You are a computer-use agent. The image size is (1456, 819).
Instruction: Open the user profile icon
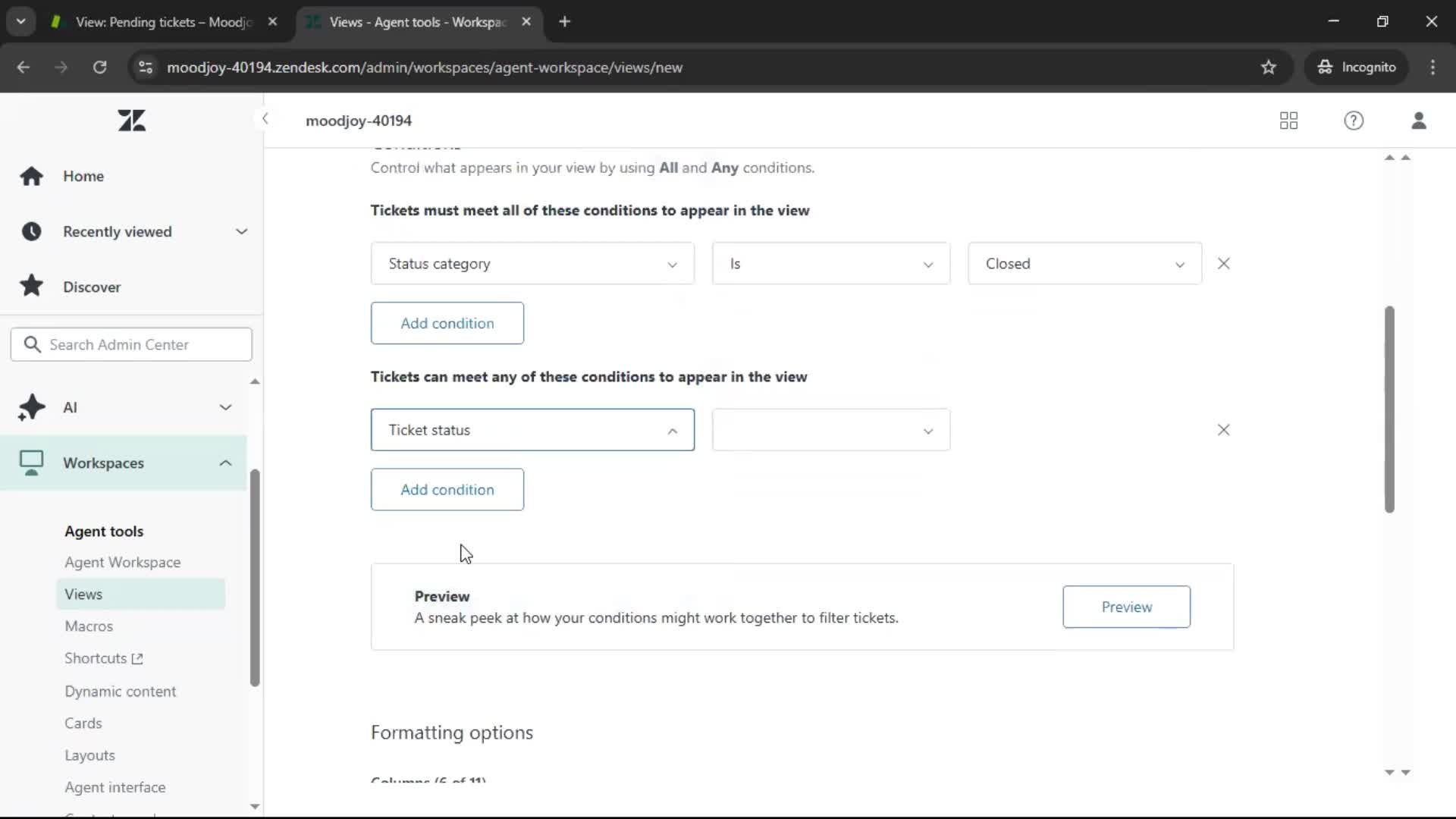coord(1419,121)
